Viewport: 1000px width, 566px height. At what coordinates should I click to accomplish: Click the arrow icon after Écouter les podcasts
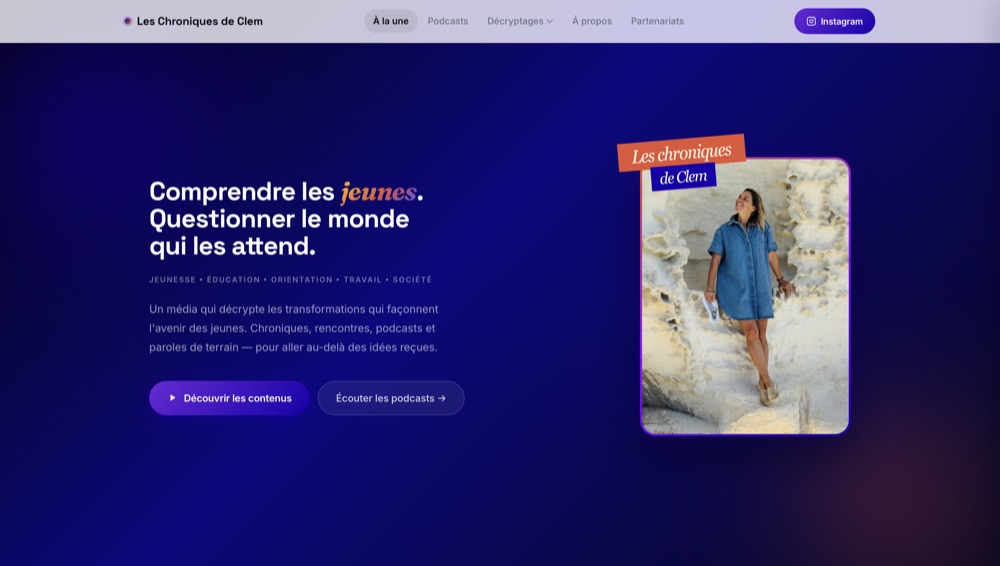tap(442, 398)
